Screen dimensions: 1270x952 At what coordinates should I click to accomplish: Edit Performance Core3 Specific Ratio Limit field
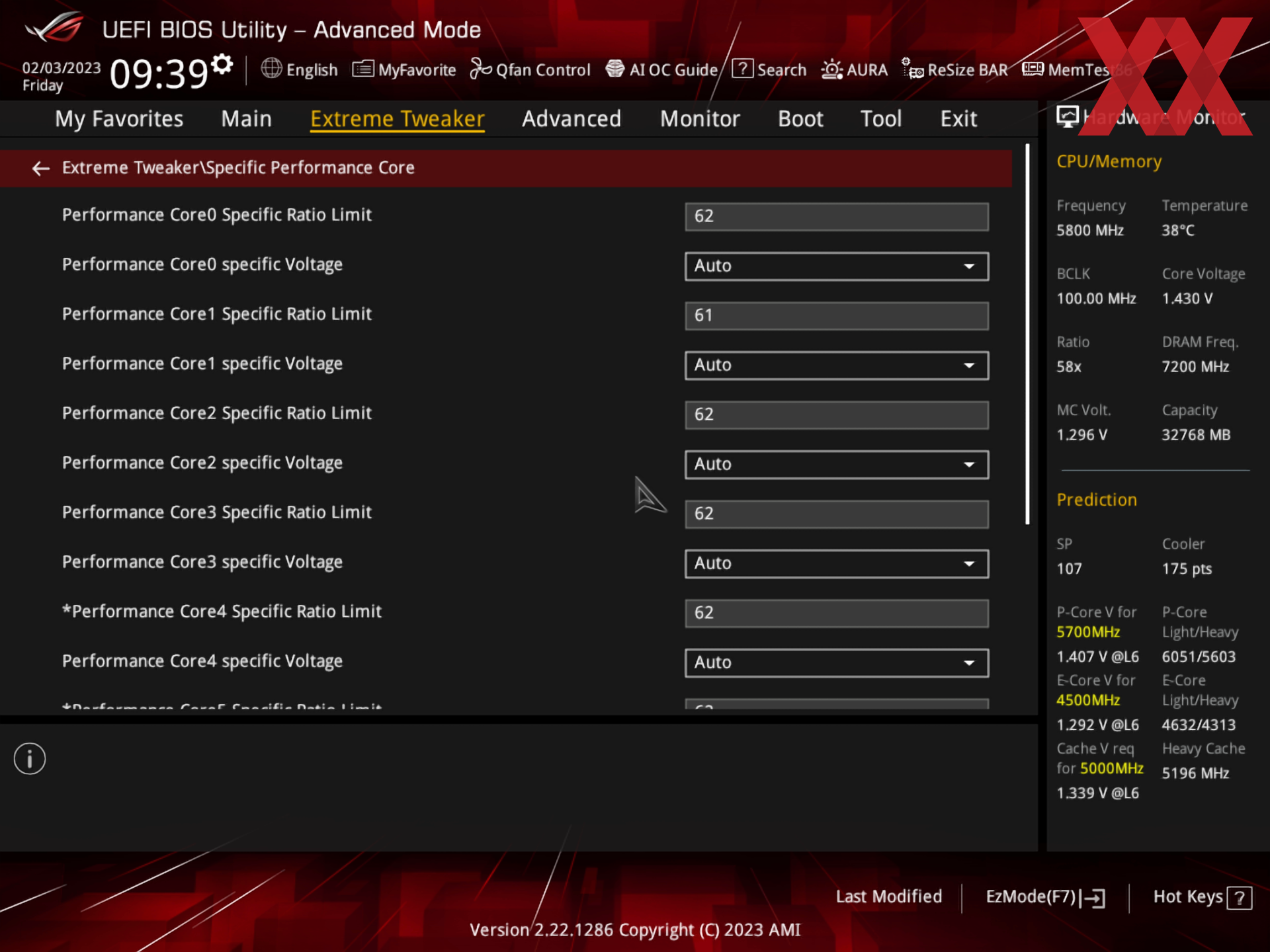tap(837, 514)
